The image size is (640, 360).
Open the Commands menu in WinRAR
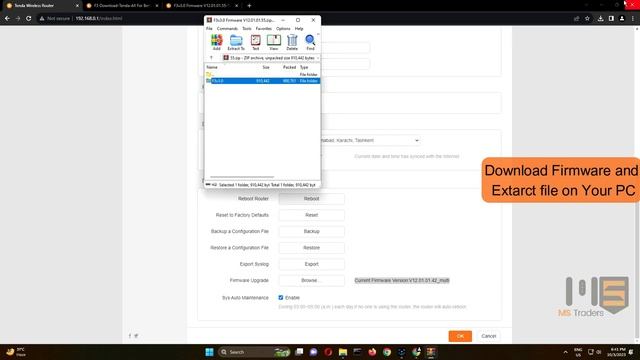(227, 29)
